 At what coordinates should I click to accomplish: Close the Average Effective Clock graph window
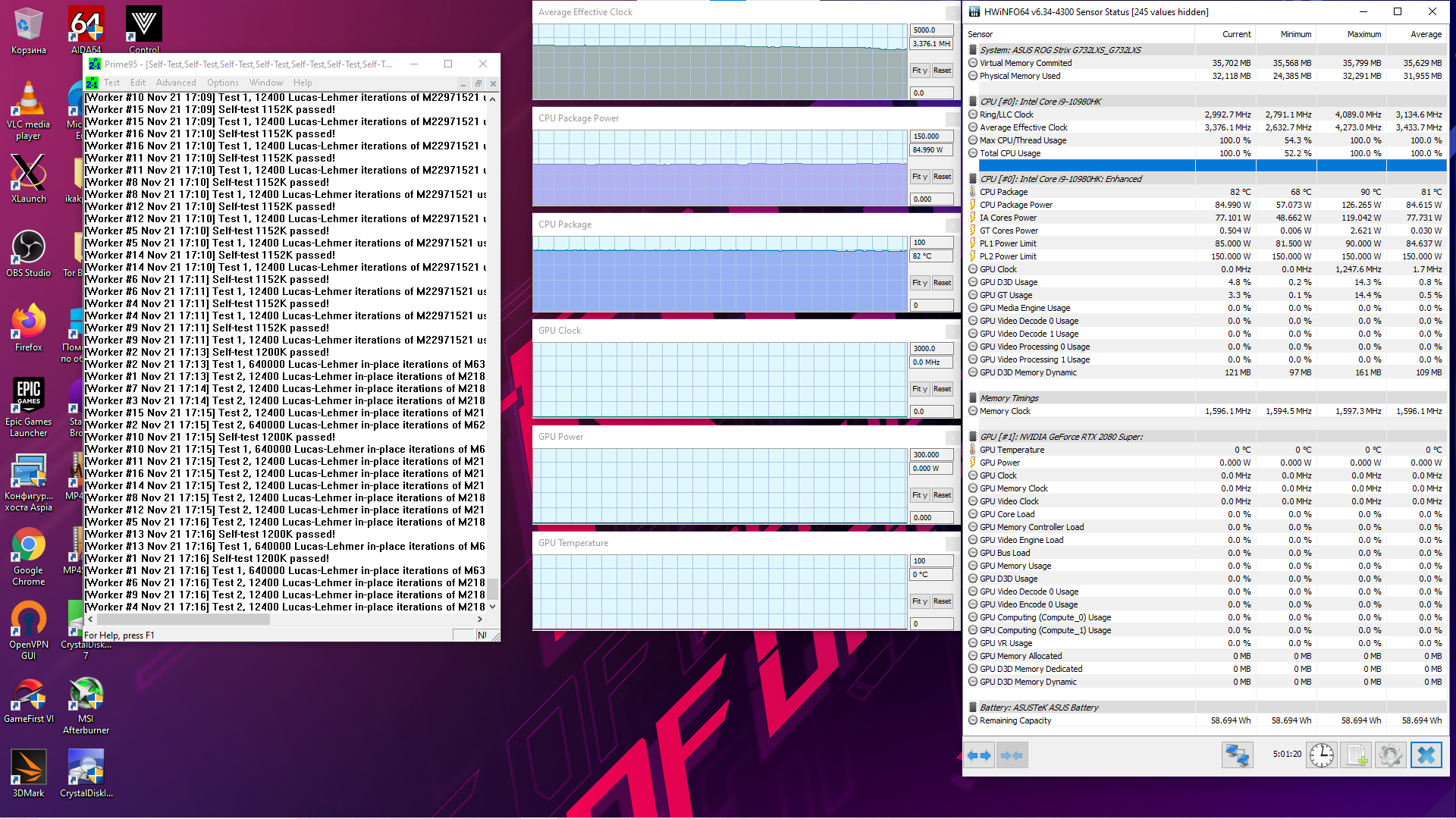click(952, 12)
